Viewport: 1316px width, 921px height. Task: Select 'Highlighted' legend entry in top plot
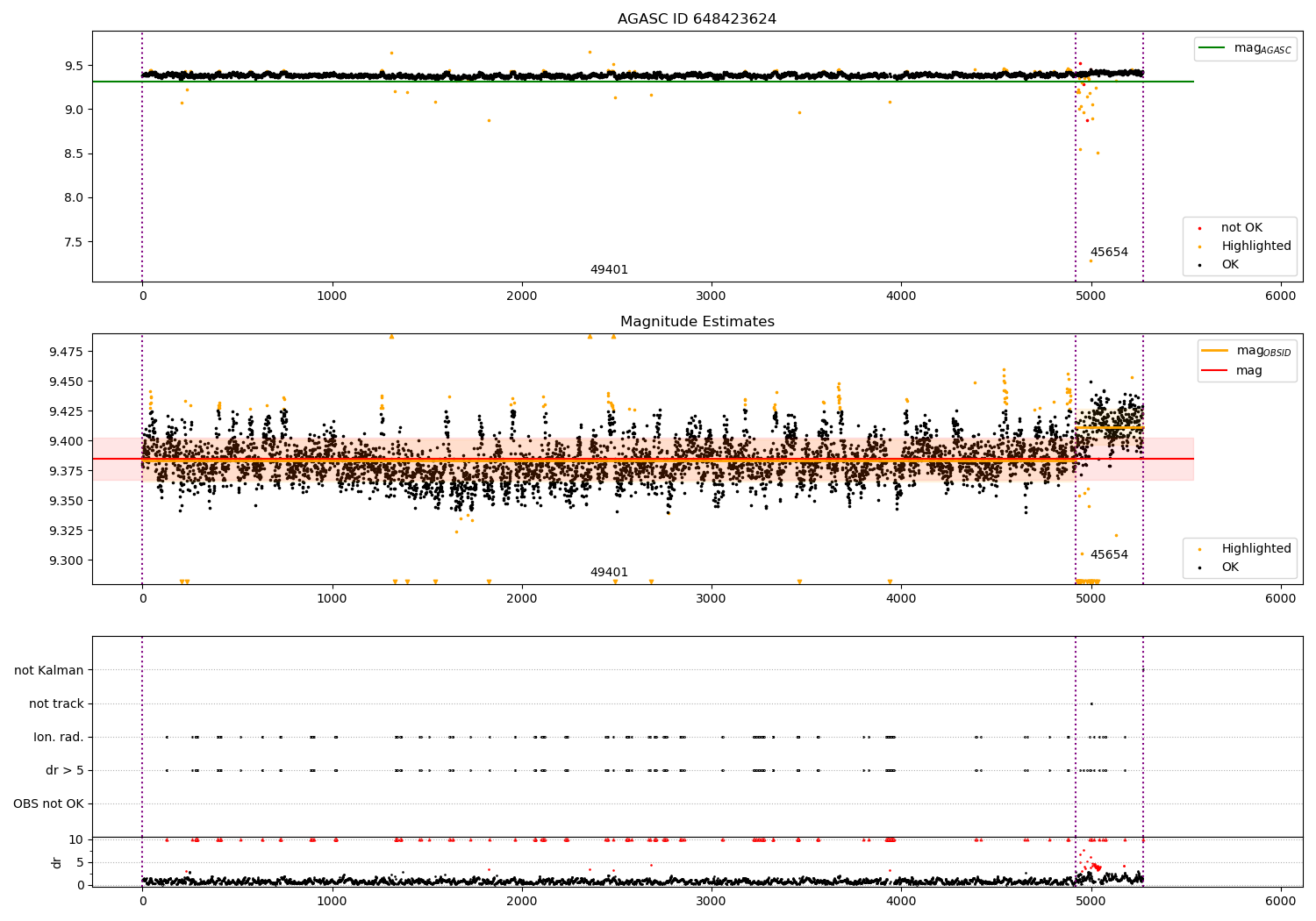(x=1256, y=246)
